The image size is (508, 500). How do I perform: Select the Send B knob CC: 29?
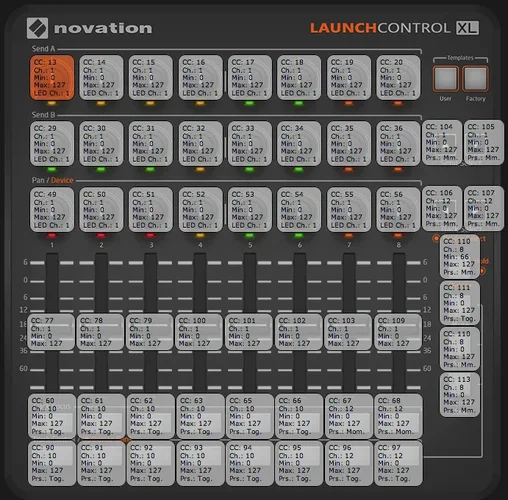(x=52, y=143)
